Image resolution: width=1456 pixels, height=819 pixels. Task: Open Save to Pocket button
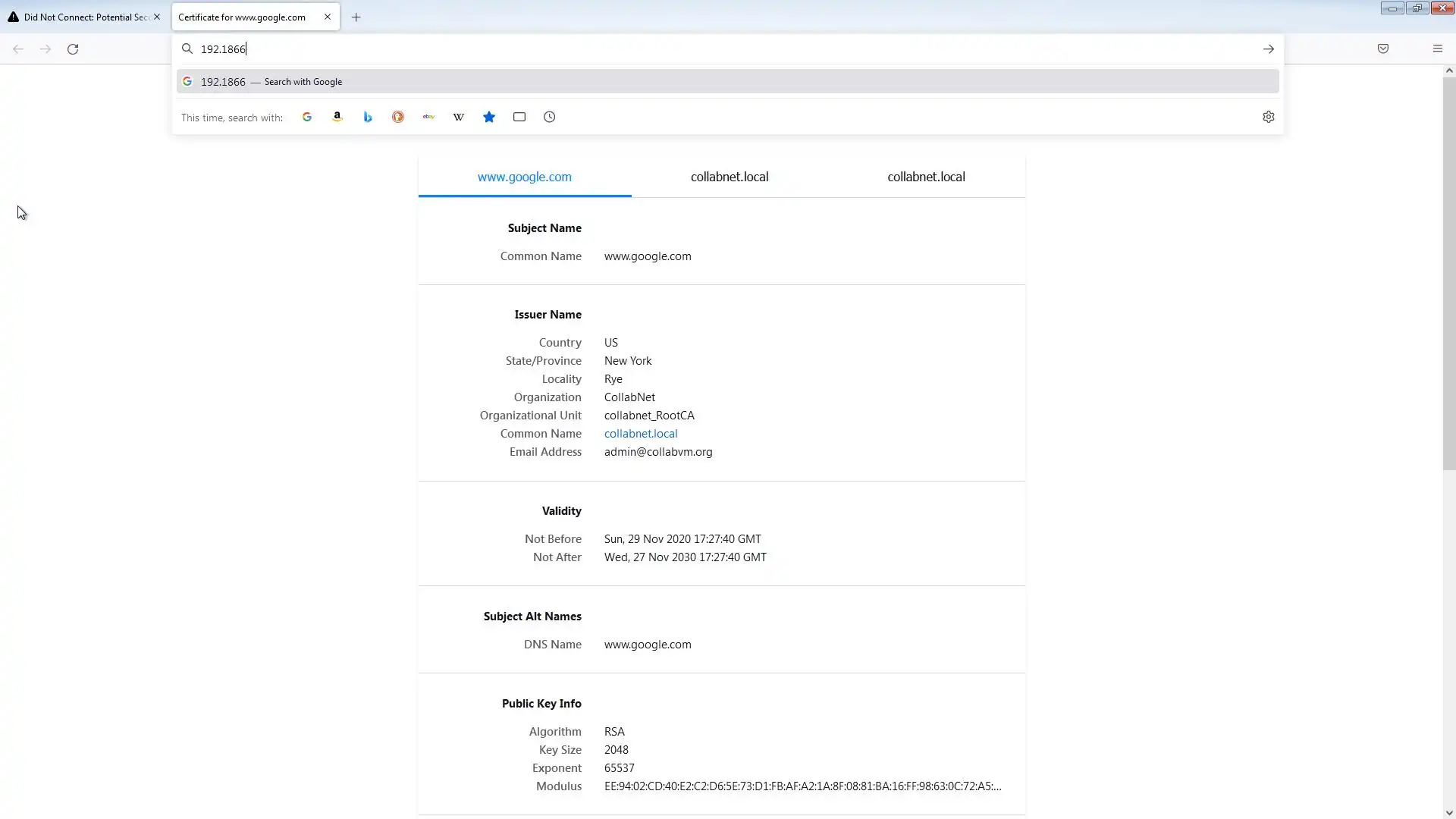click(1383, 49)
